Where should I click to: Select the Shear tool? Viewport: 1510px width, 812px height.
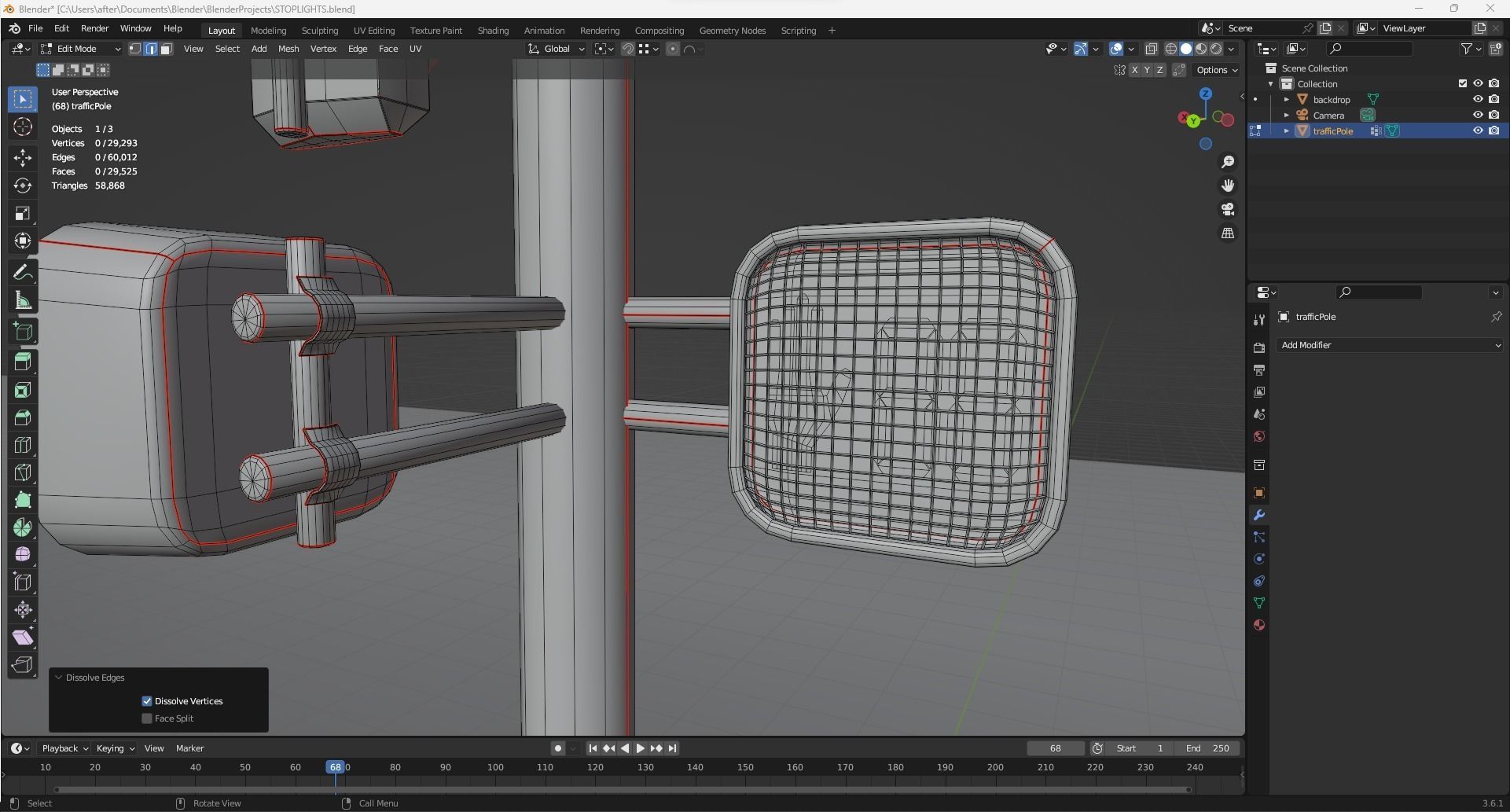point(23,637)
